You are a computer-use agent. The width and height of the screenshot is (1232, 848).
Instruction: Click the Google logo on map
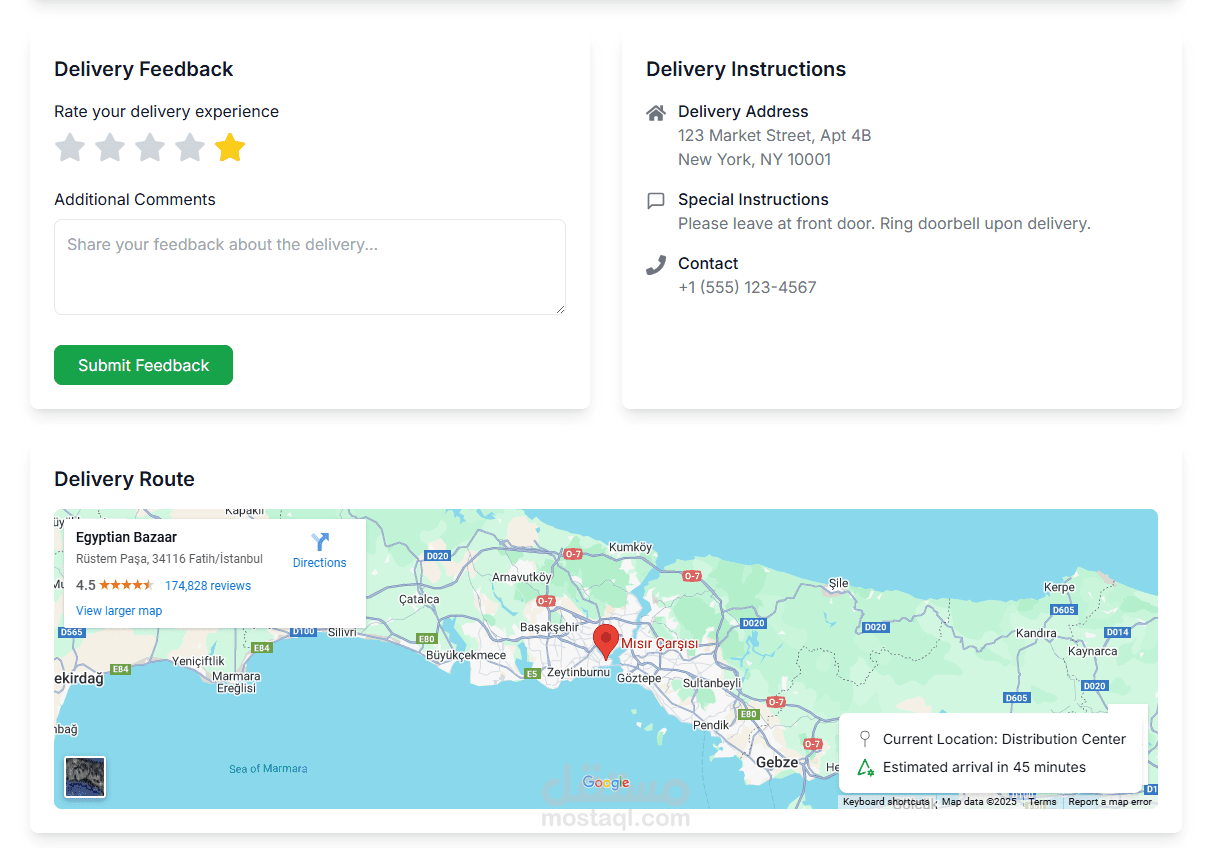coord(606,783)
